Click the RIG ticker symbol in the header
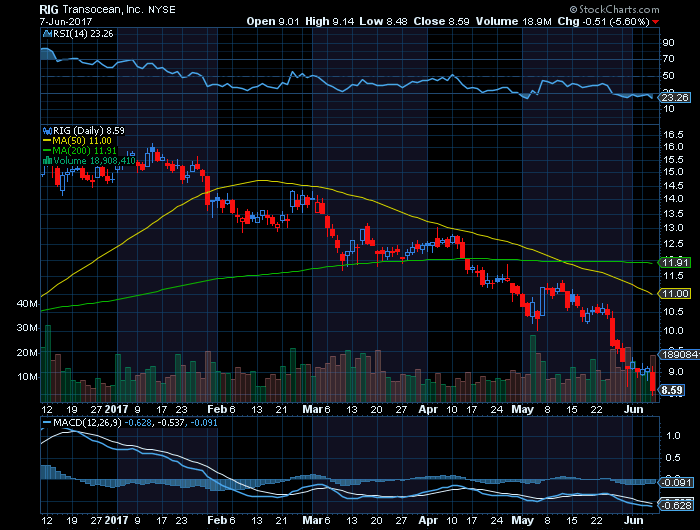 click(x=49, y=9)
